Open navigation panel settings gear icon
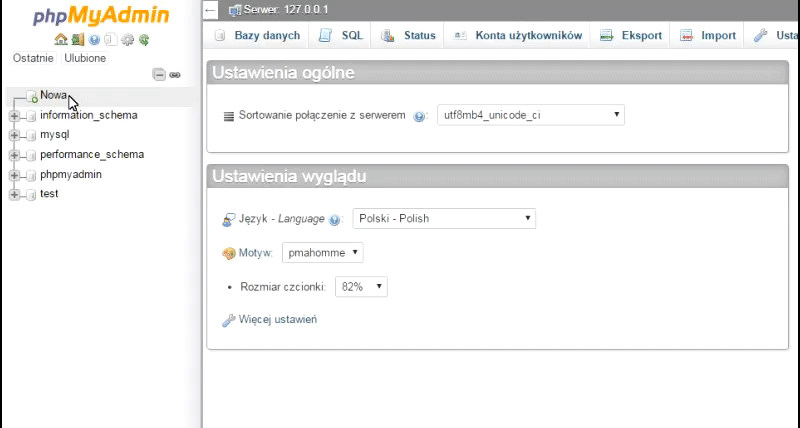This screenshot has height=428, width=800. (x=128, y=39)
